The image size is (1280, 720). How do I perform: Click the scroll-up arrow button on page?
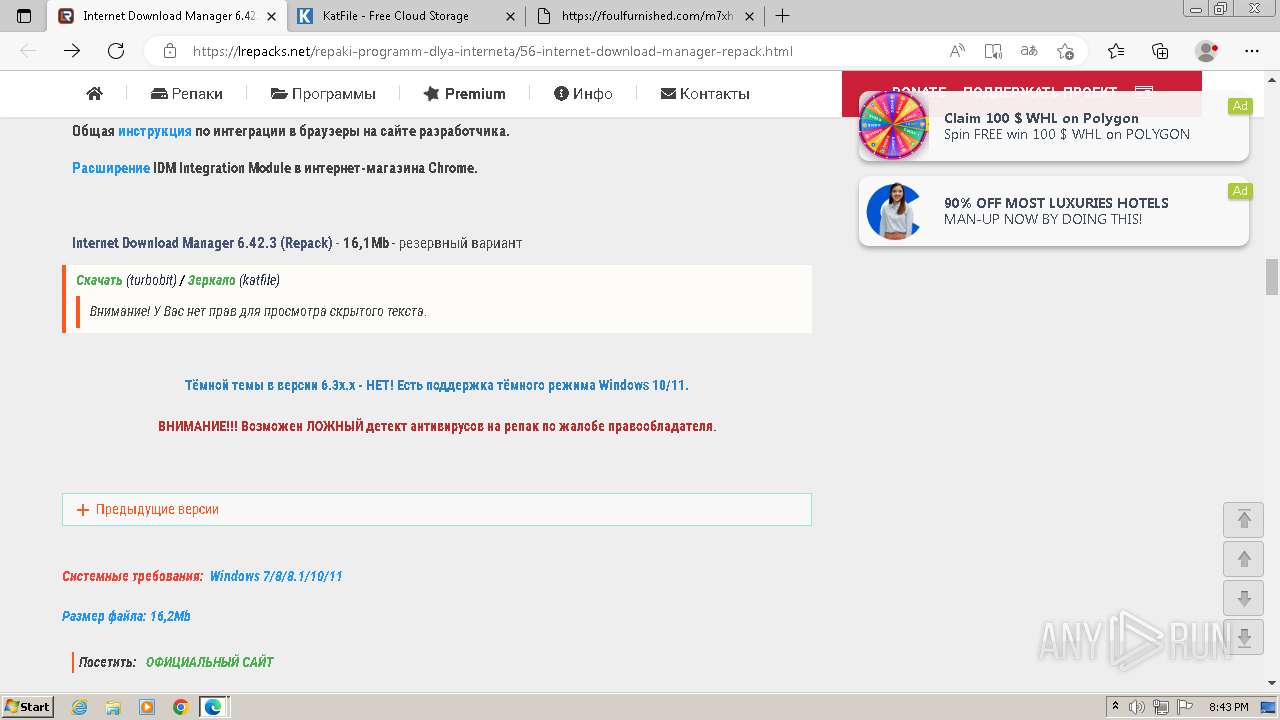tap(1244, 559)
